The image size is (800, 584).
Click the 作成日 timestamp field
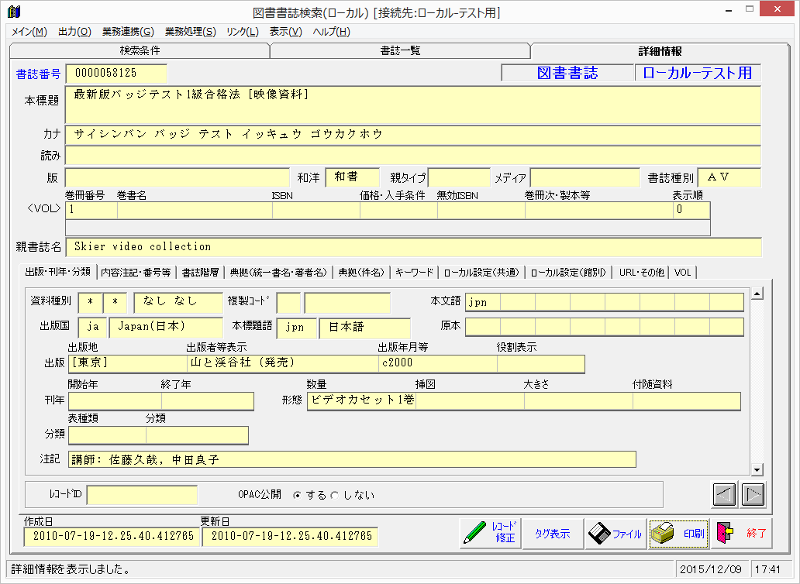click(112, 536)
